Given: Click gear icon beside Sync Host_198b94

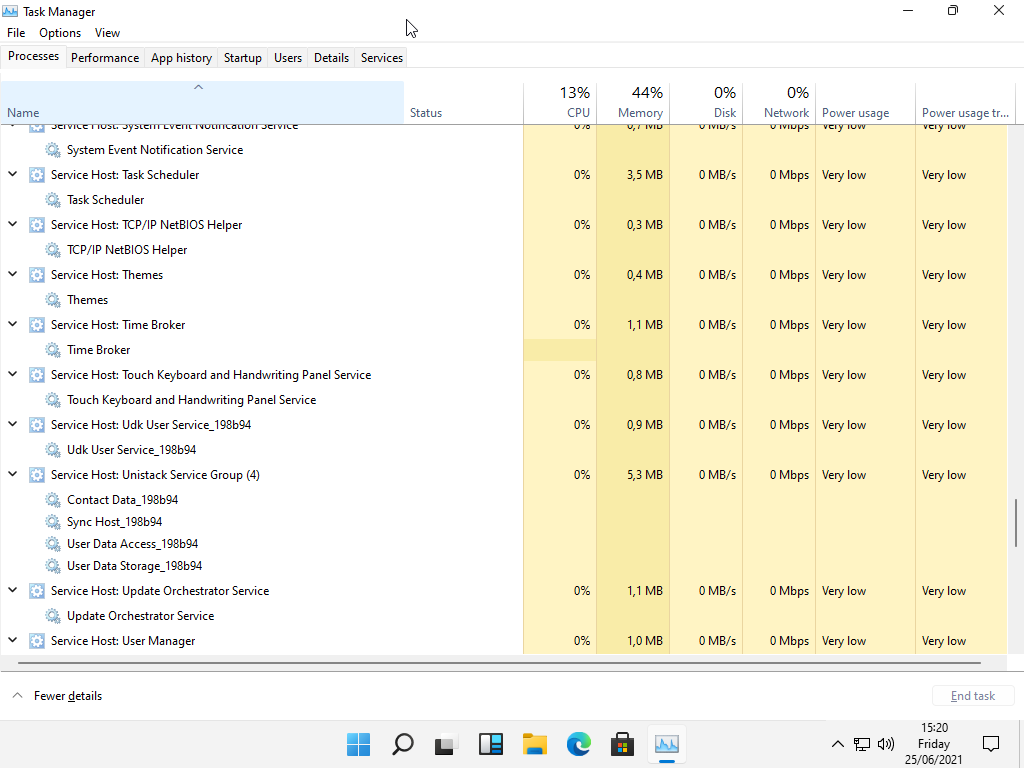Looking at the screenshot, I should [53, 522].
